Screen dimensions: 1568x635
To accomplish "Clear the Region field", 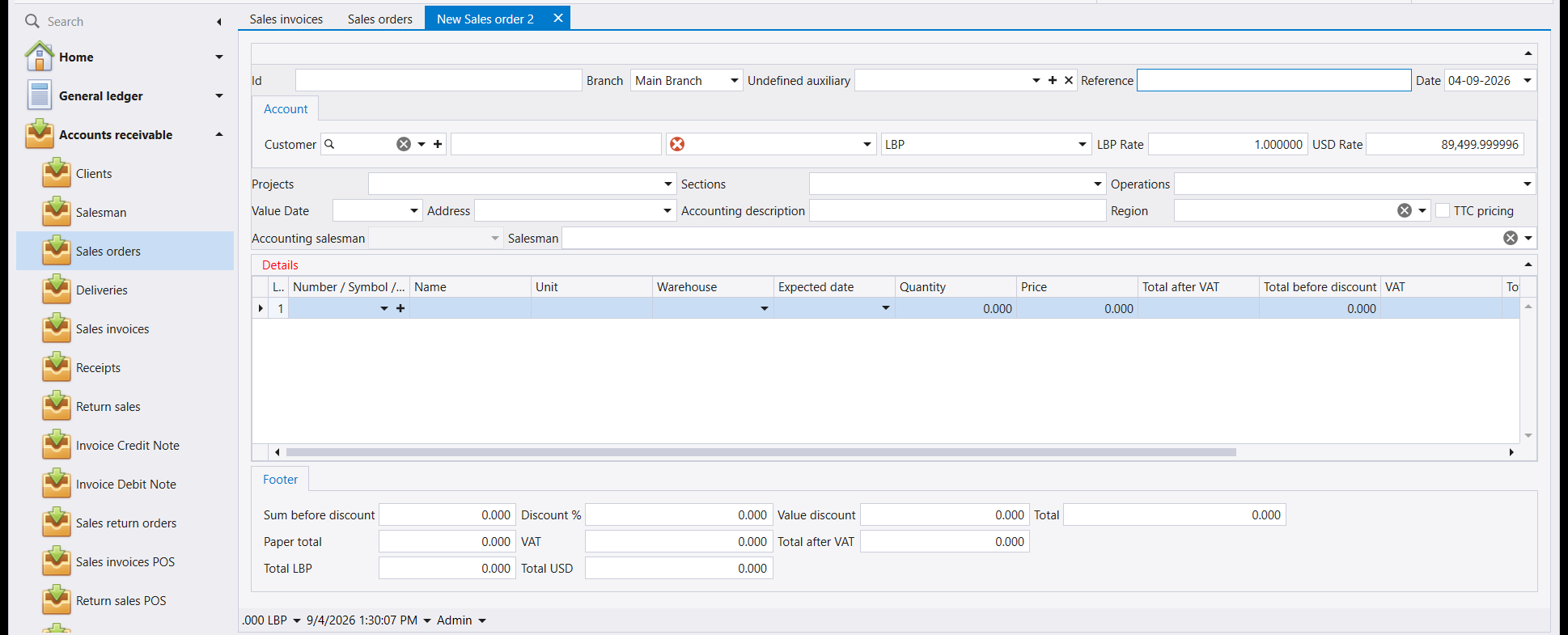I will 1405,210.
